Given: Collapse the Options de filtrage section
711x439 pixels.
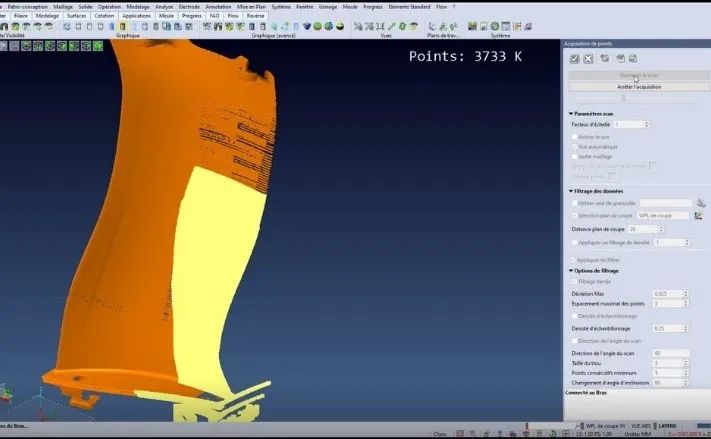Looking at the screenshot, I should pyautogui.click(x=571, y=270).
